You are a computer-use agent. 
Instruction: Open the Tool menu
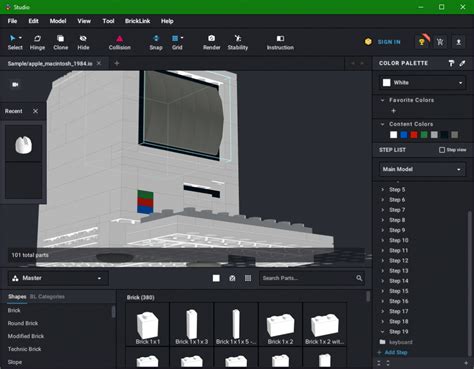tap(108, 21)
